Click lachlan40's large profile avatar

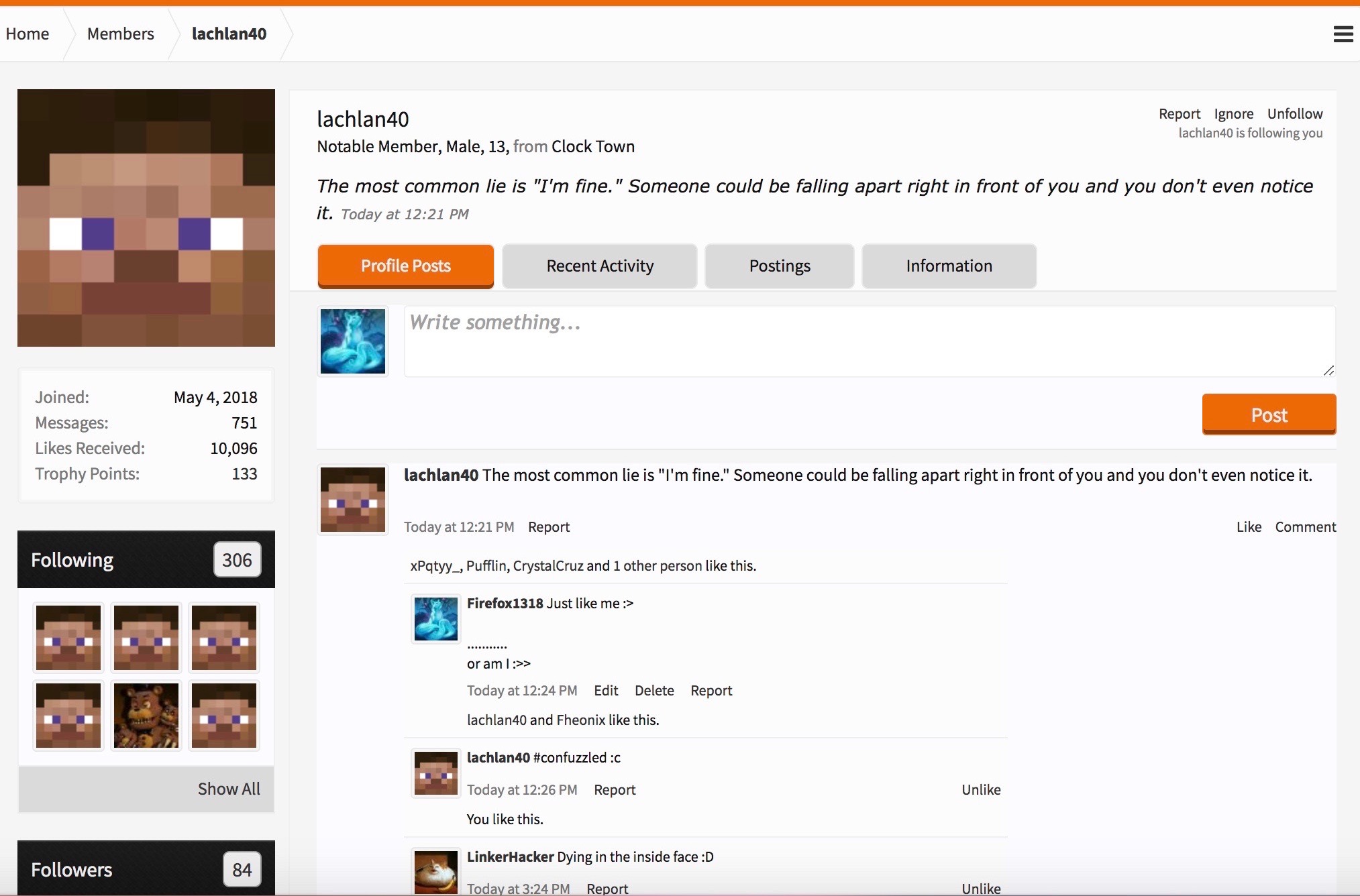(146, 218)
